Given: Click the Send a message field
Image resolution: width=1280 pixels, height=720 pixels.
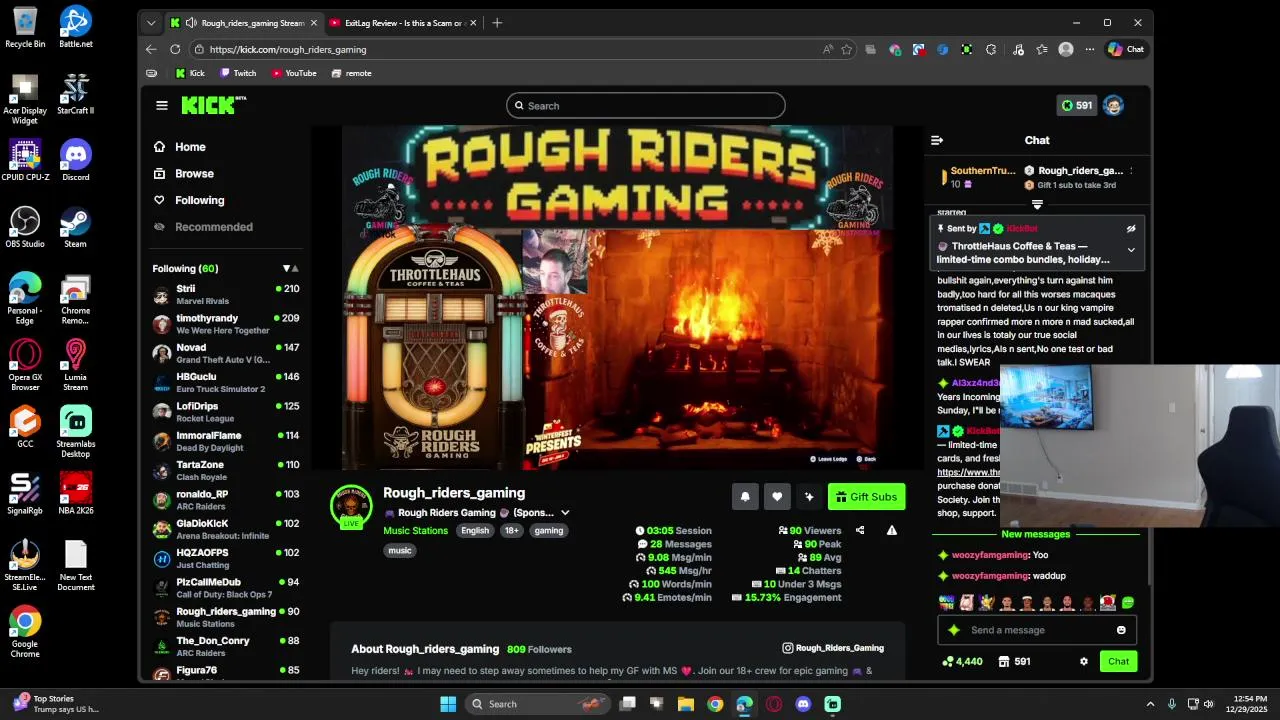Looking at the screenshot, I should tap(1036, 630).
